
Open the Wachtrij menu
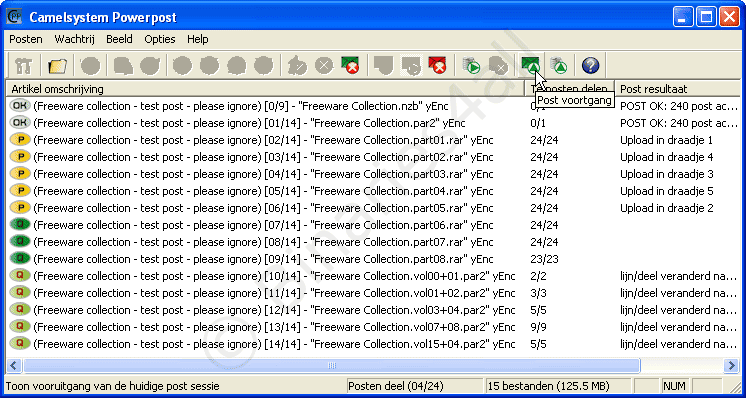click(x=74, y=39)
